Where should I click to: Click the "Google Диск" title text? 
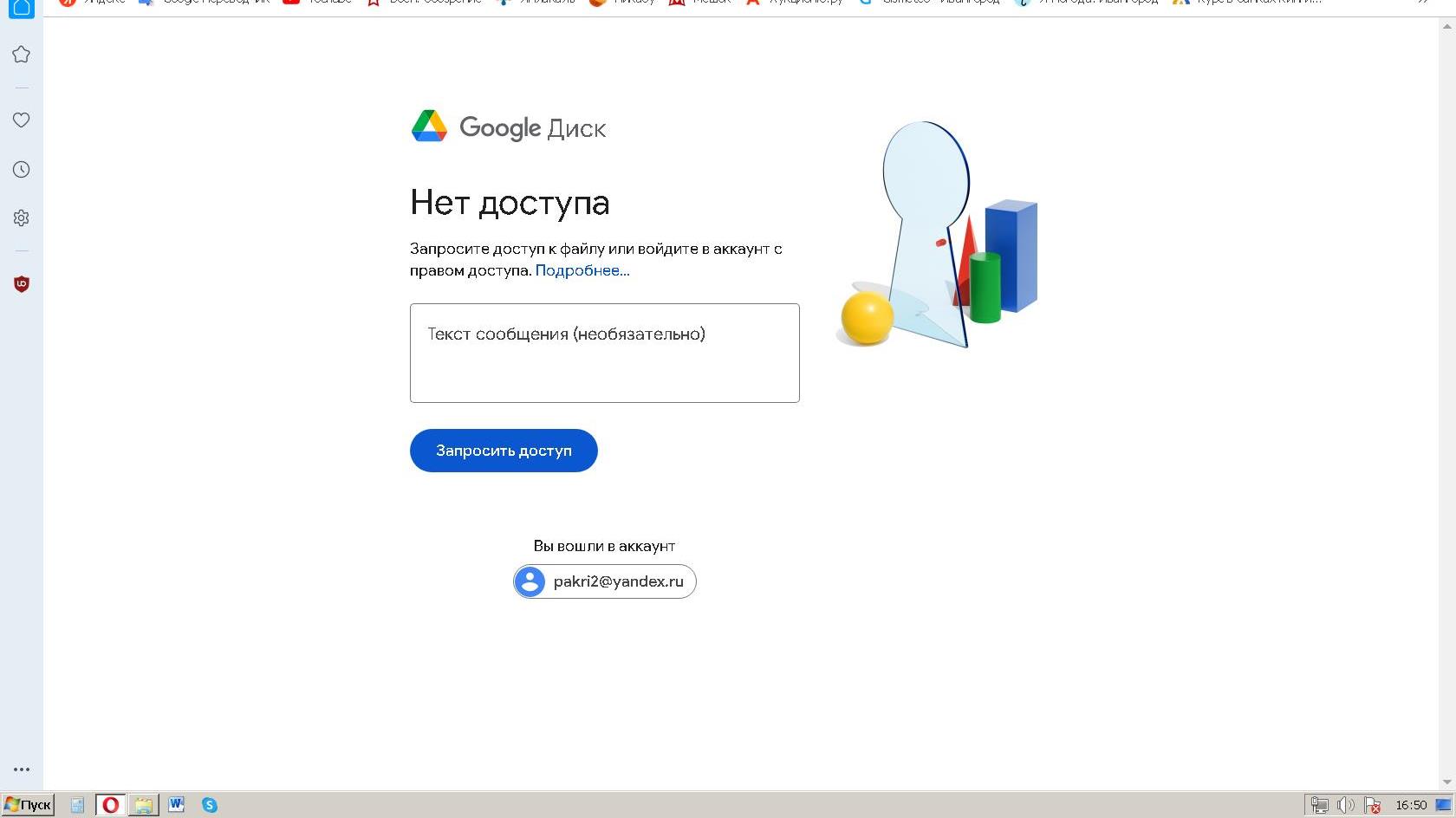point(532,128)
